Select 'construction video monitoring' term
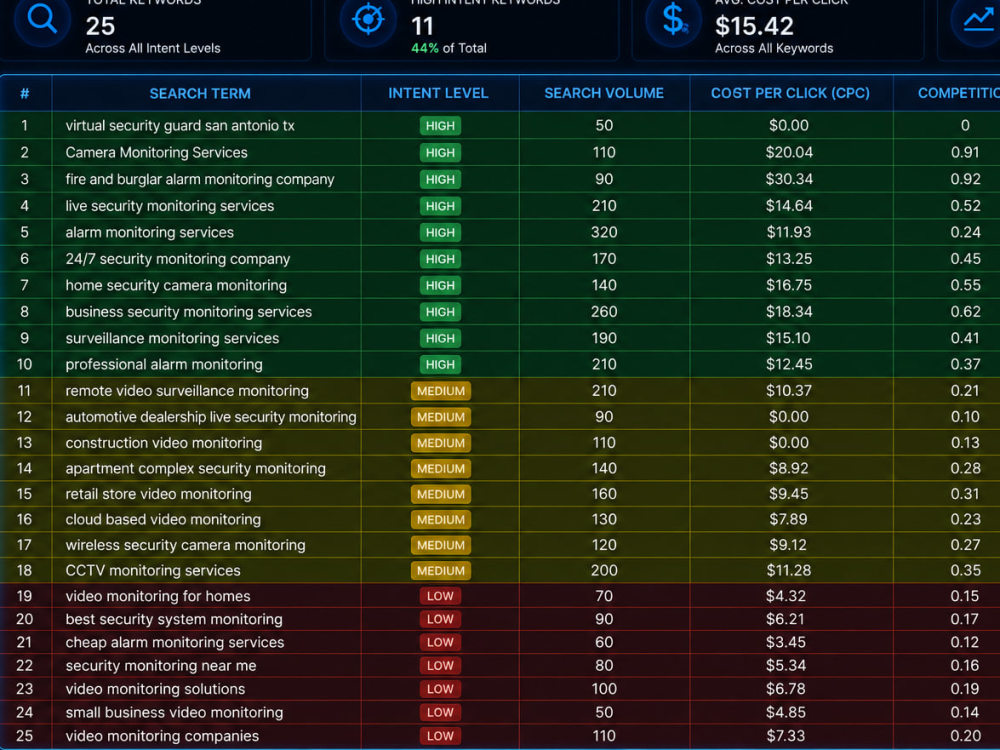This screenshot has width=1000, height=750. pos(163,443)
